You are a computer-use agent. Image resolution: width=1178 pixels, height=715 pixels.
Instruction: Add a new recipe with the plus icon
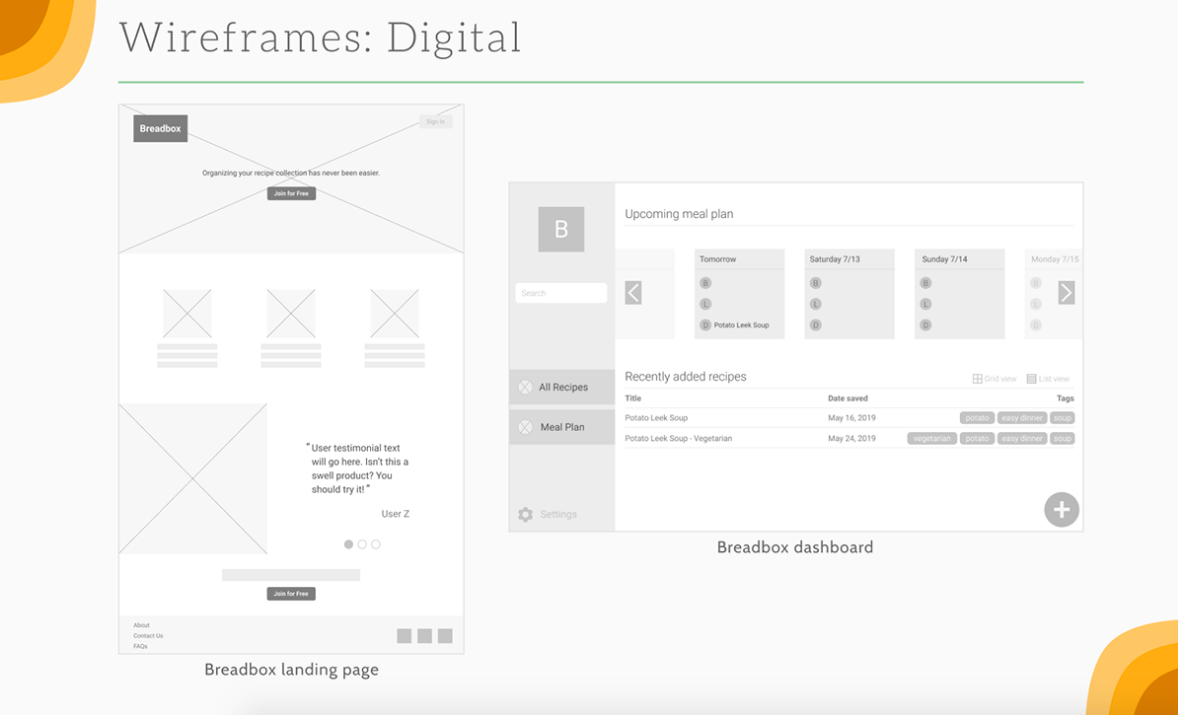click(x=1061, y=509)
